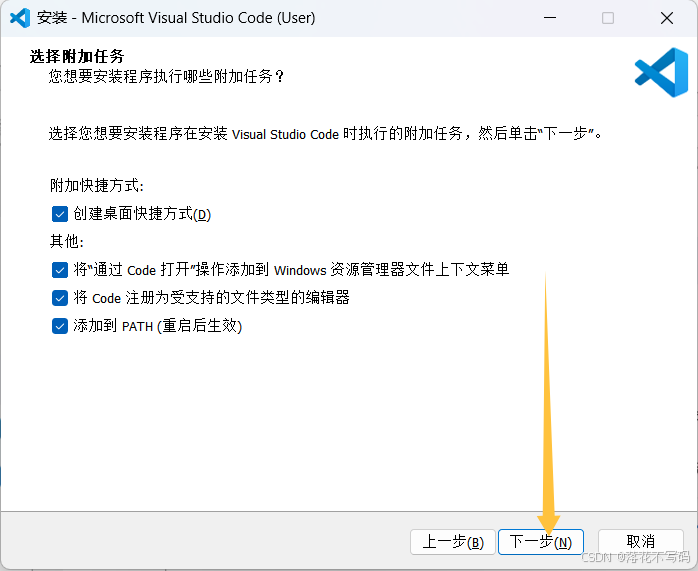The image size is (698, 571).
Task: Click window title 安装 - Microsoft Visual Studio Code (User)
Action: pos(176,18)
